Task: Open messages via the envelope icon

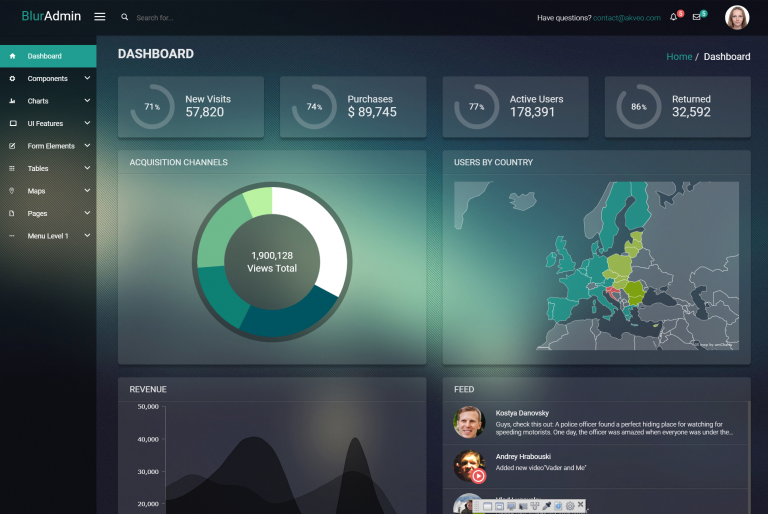Action: (x=697, y=17)
